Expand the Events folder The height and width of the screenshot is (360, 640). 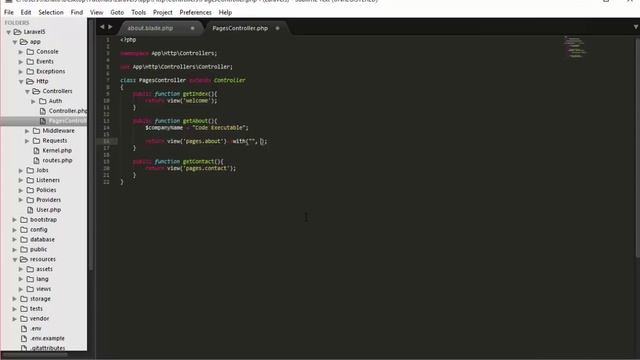click(21, 62)
